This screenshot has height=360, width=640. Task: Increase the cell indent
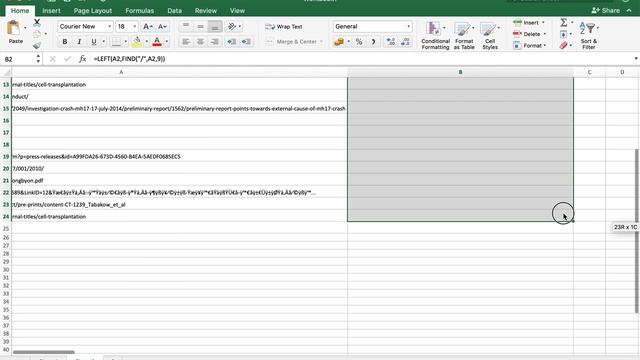click(246, 42)
